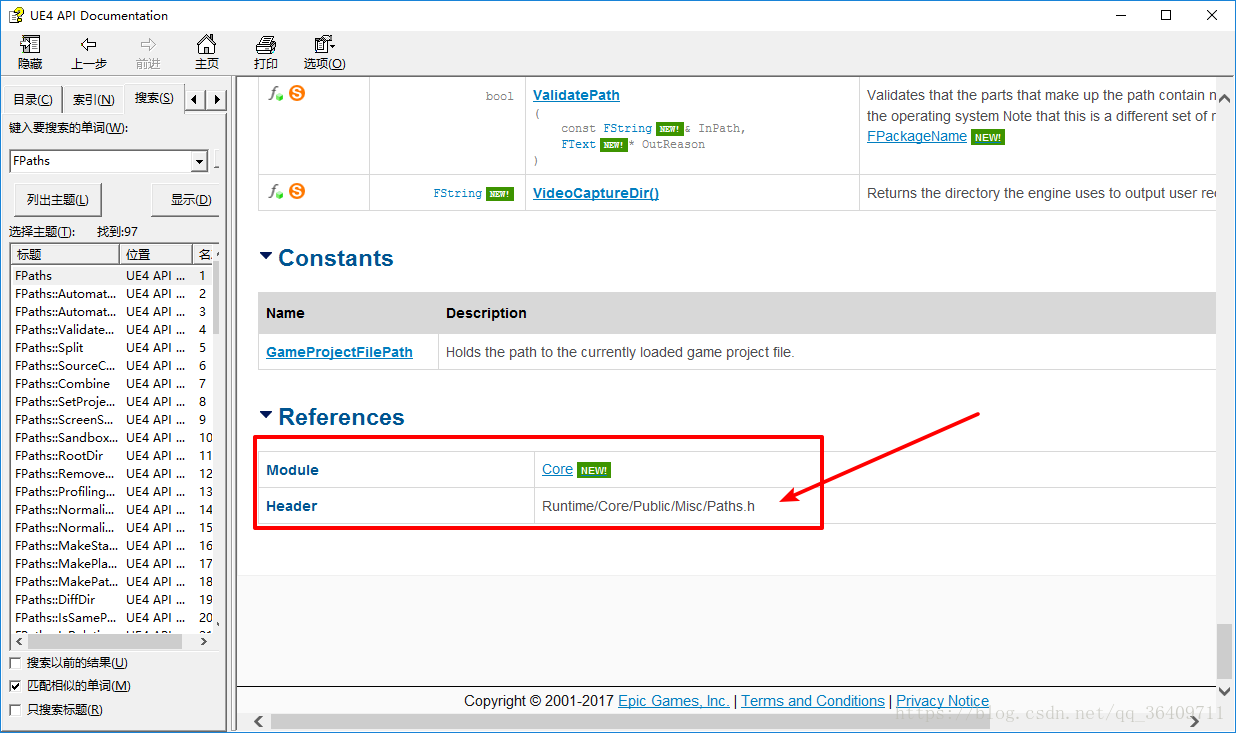Viewport: 1236px width, 733px height.
Task: Select the FPaths::DiffDir result
Action: [x=112, y=600]
